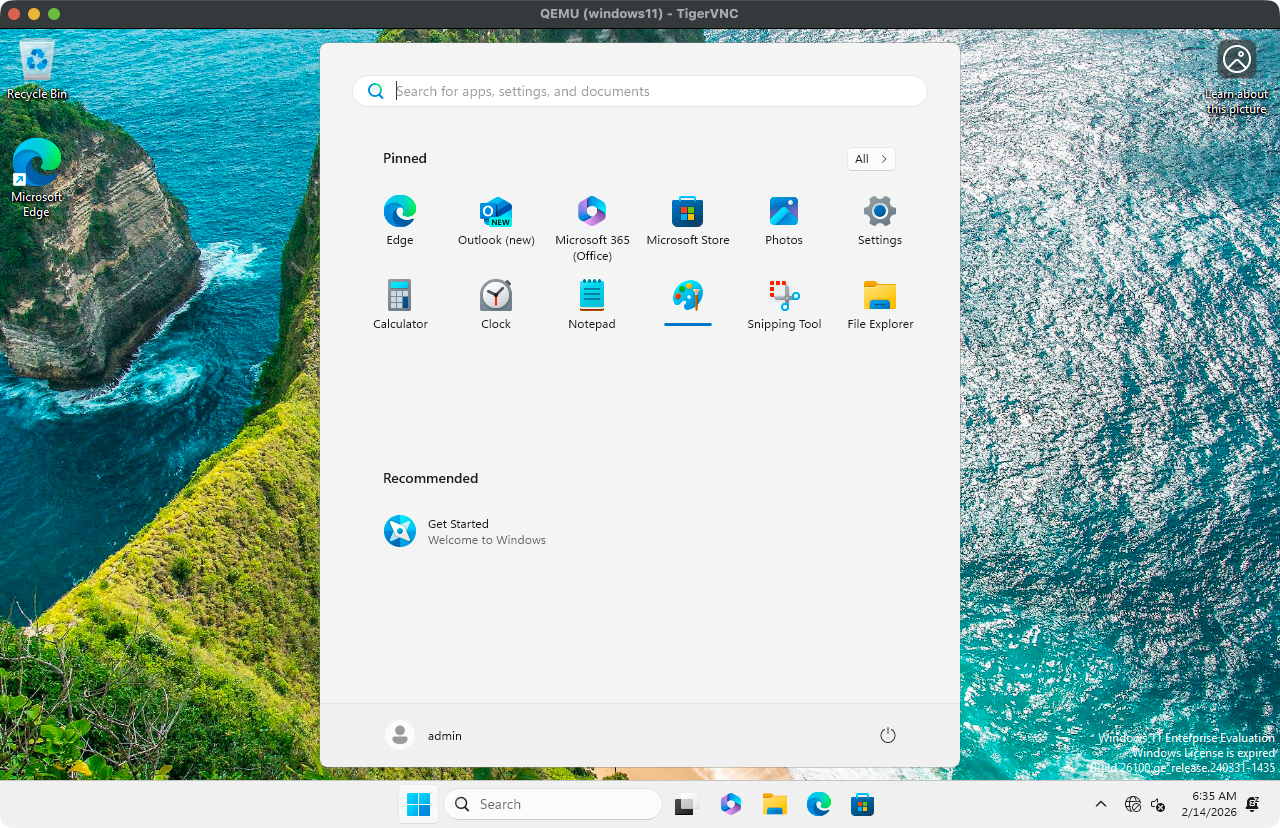Toggle the Start button on taskbar
The image size is (1280, 828).
pyautogui.click(x=418, y=804)
